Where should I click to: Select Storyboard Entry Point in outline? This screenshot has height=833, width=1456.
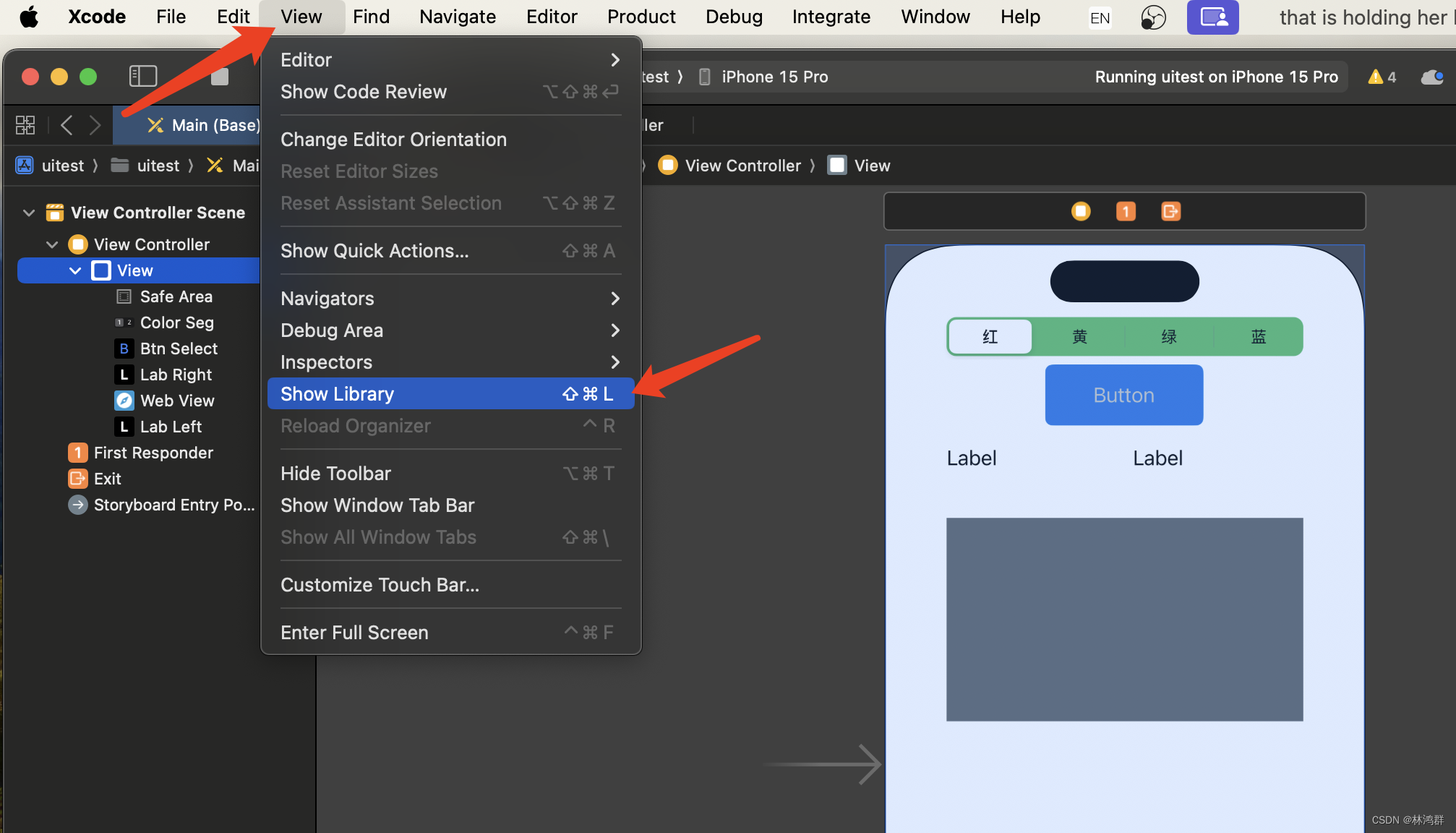(x=174, y=505)
